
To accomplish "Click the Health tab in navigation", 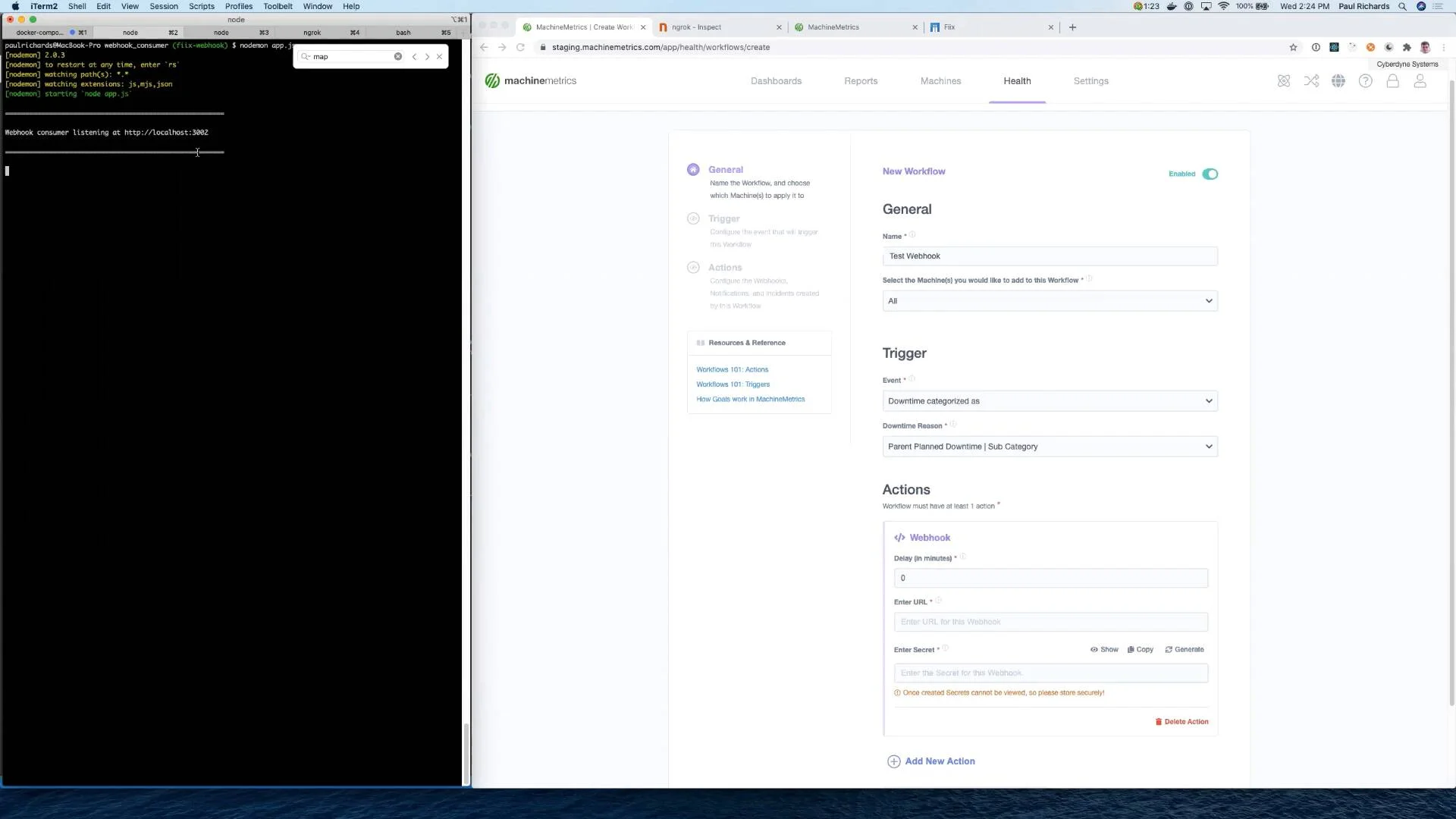I will coord(1017,81).
